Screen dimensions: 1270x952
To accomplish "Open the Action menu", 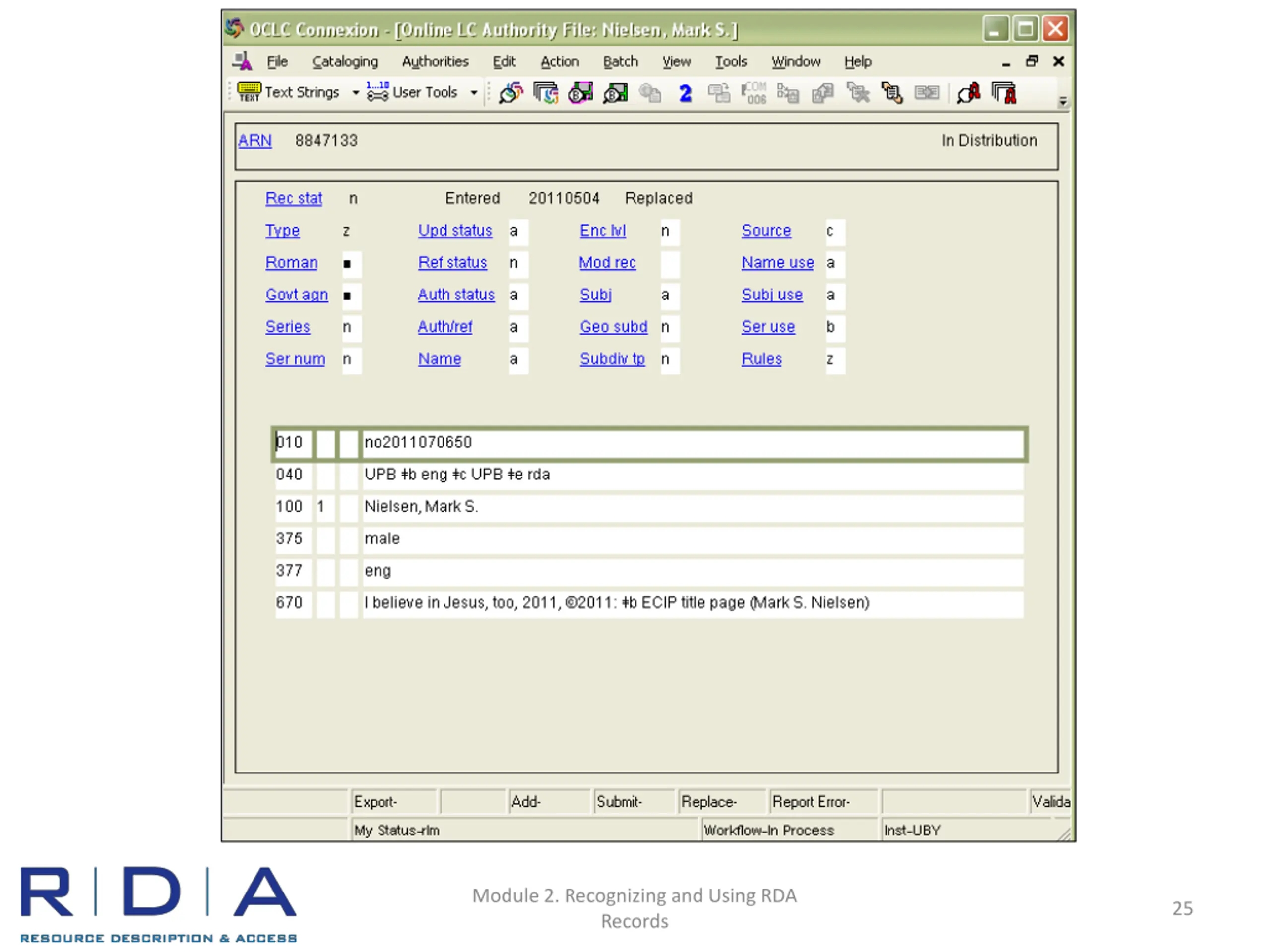I will pos(560,61).
